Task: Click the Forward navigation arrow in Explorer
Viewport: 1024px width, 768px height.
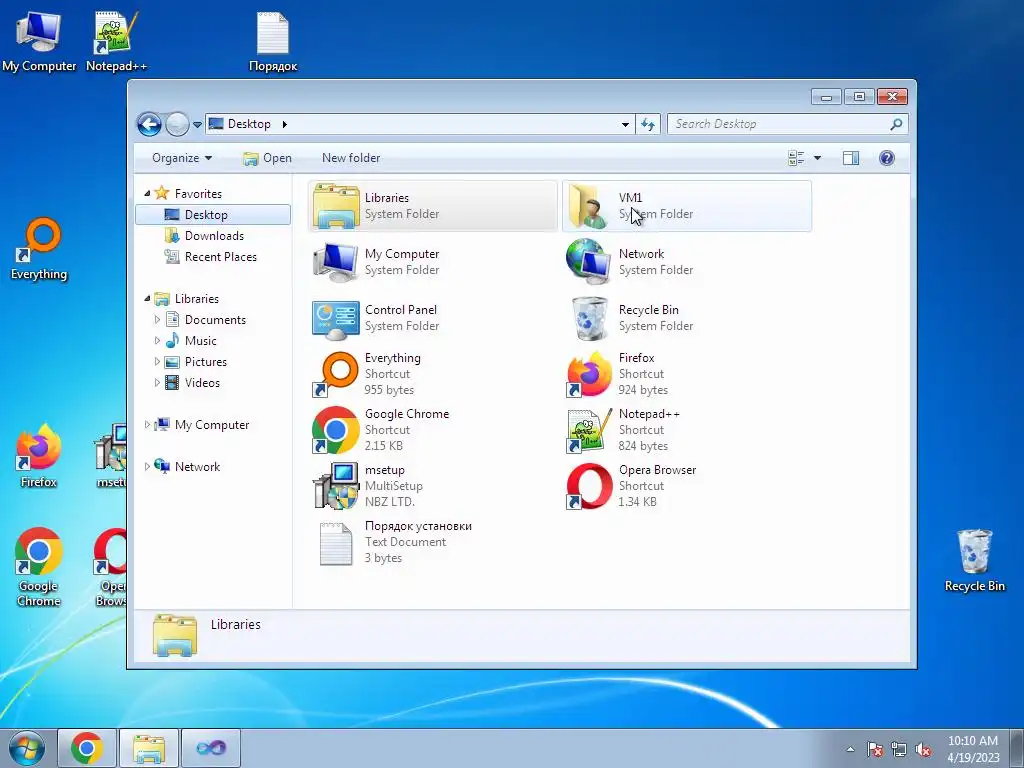Action: 177,124
